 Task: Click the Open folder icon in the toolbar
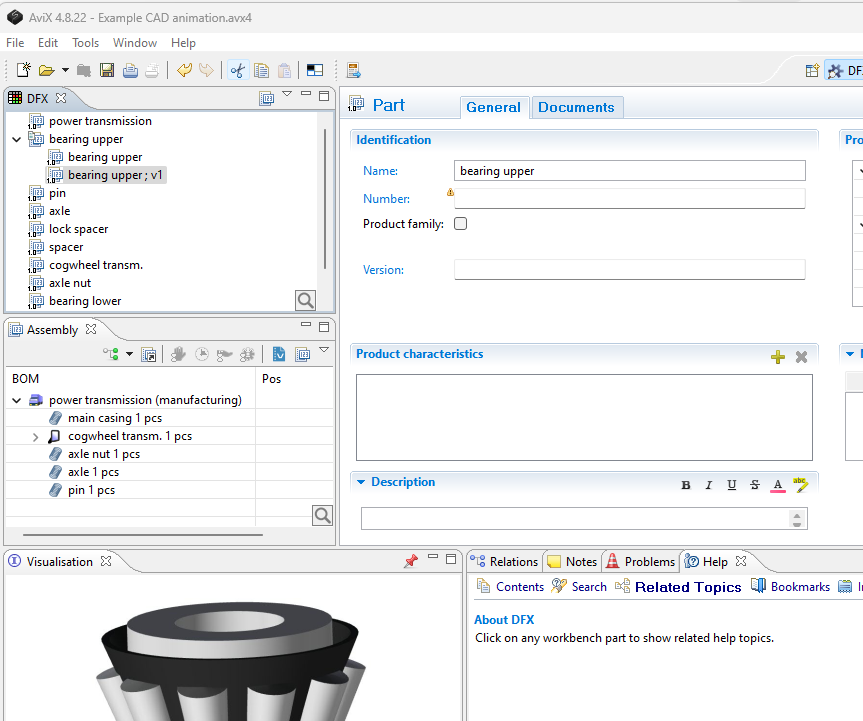[46, 70]
